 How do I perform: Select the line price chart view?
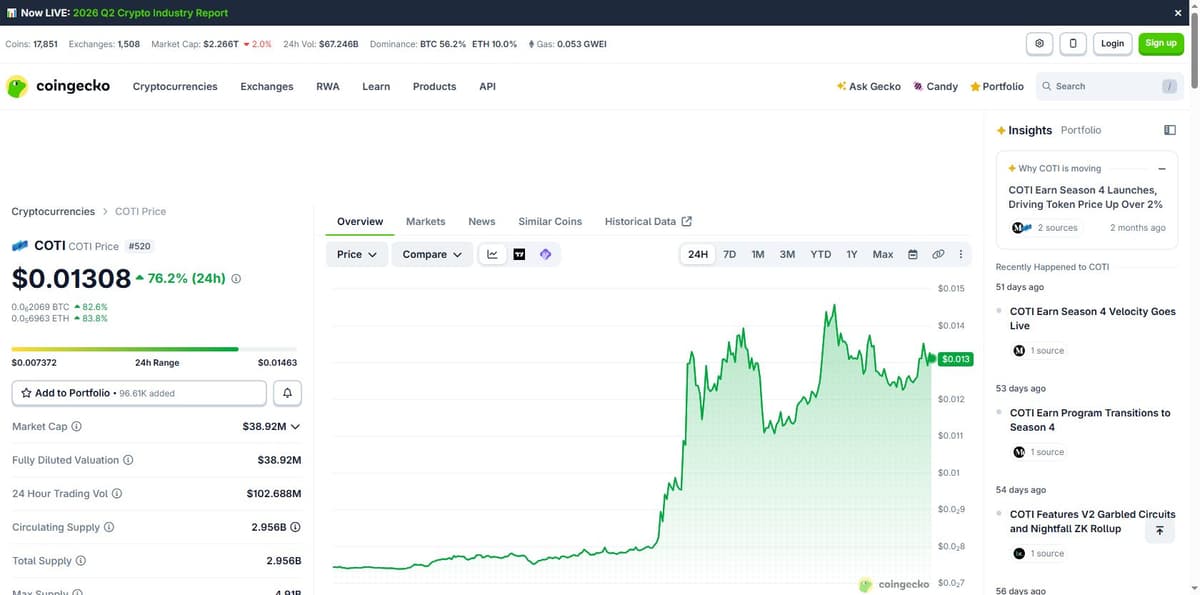(x=492, y=254)
